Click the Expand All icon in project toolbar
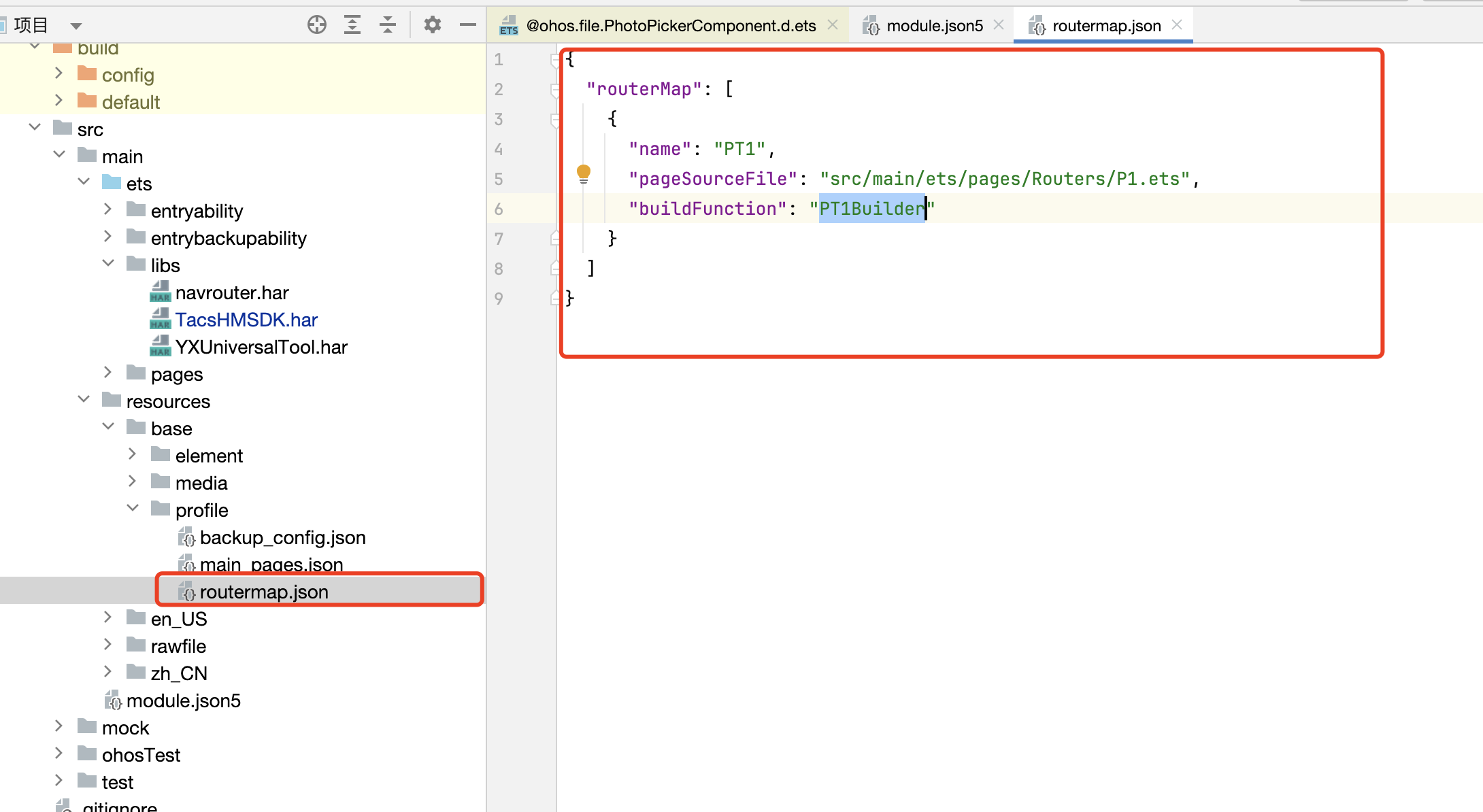The width and height of the screenshot is (1483, 812). (x=352, y=25)
